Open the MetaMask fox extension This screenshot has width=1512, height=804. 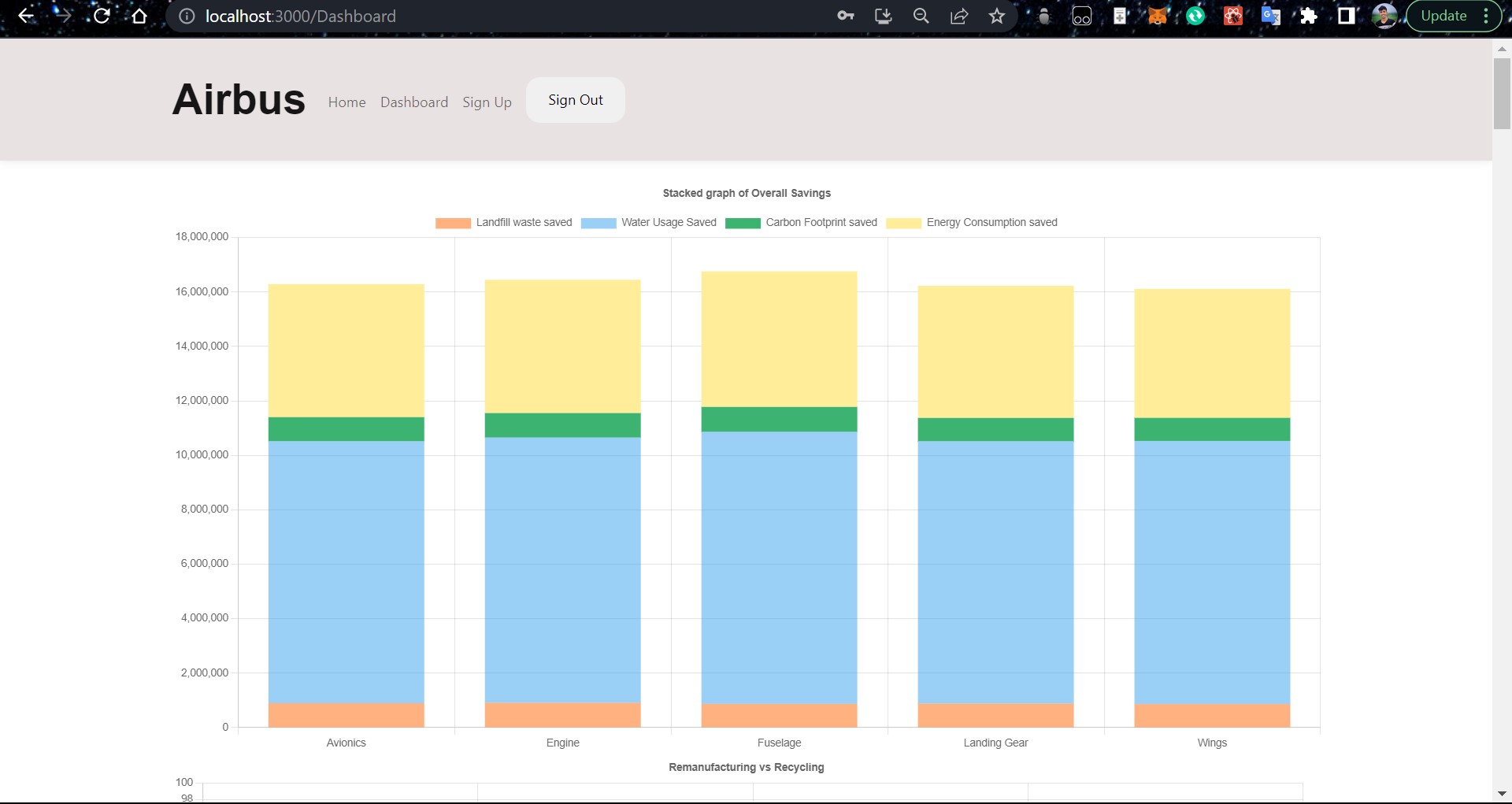point(1158,16)
